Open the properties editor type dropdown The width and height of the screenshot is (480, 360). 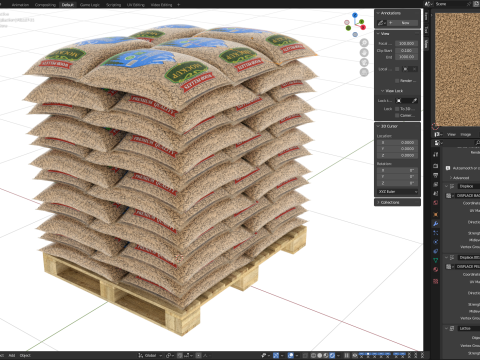click(438, 143)
